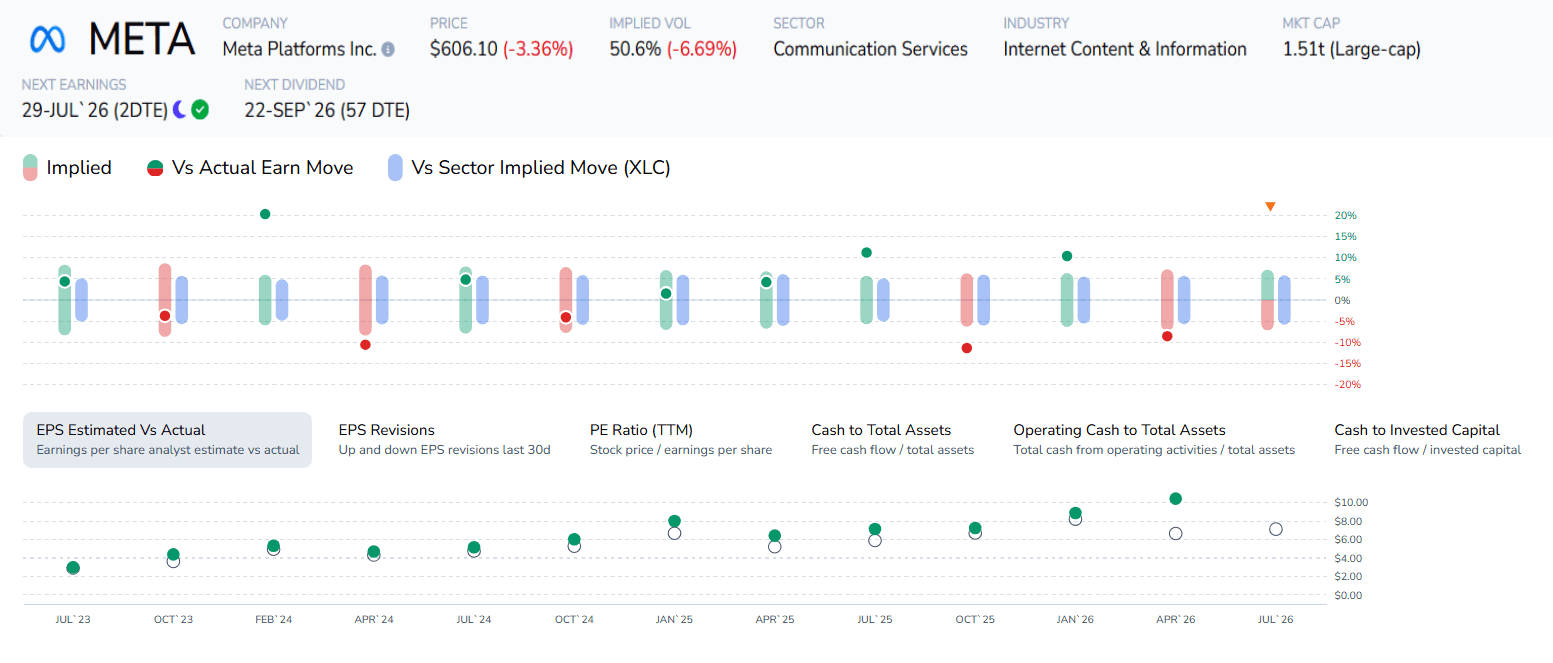Click the JUL`26 x-axis label
The height and width of the screenshot is (663, 1553).
click(x=1275, y=620)
